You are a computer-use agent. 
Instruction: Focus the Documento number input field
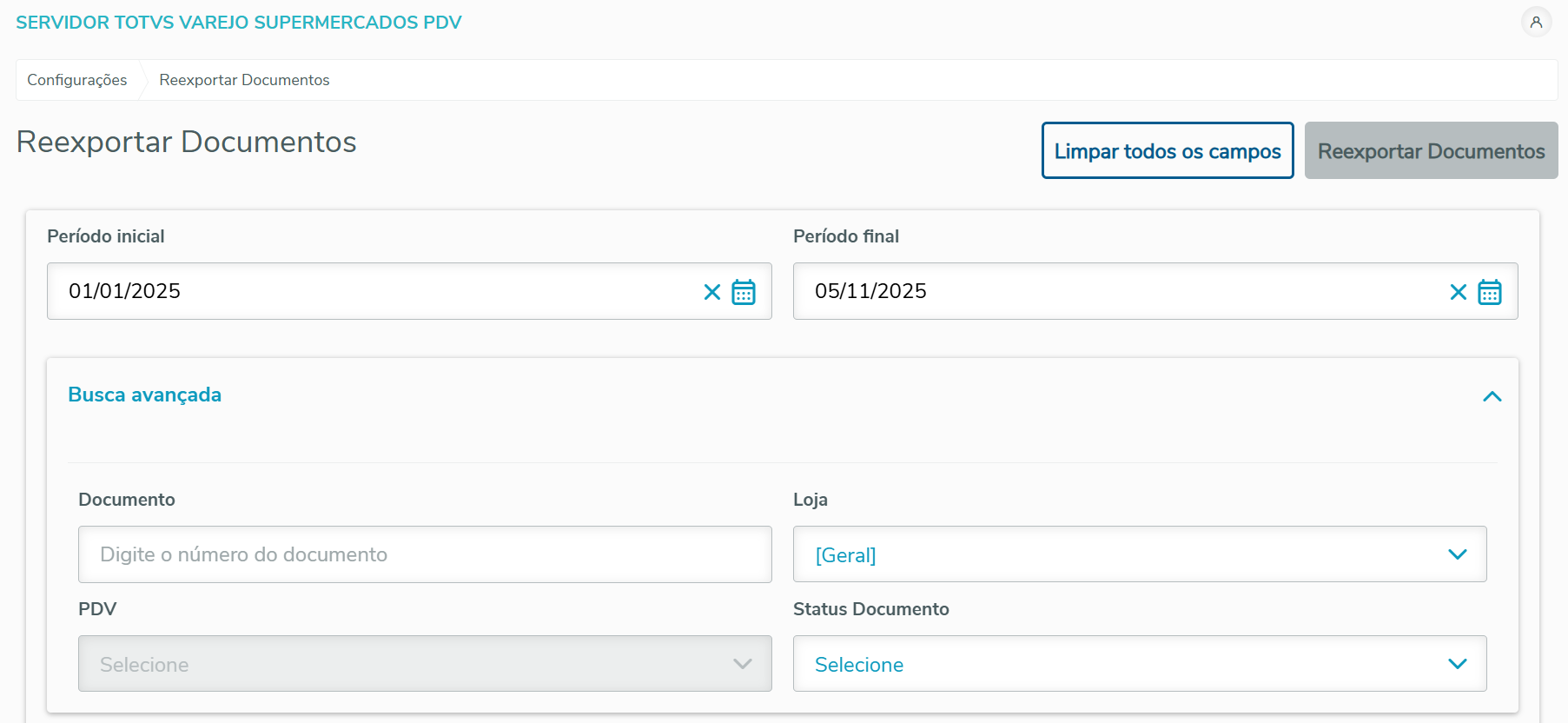[424, 554]
